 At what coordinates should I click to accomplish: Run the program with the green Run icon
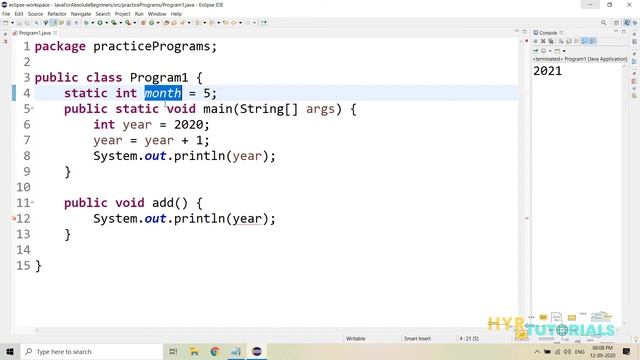coord(100,23)
